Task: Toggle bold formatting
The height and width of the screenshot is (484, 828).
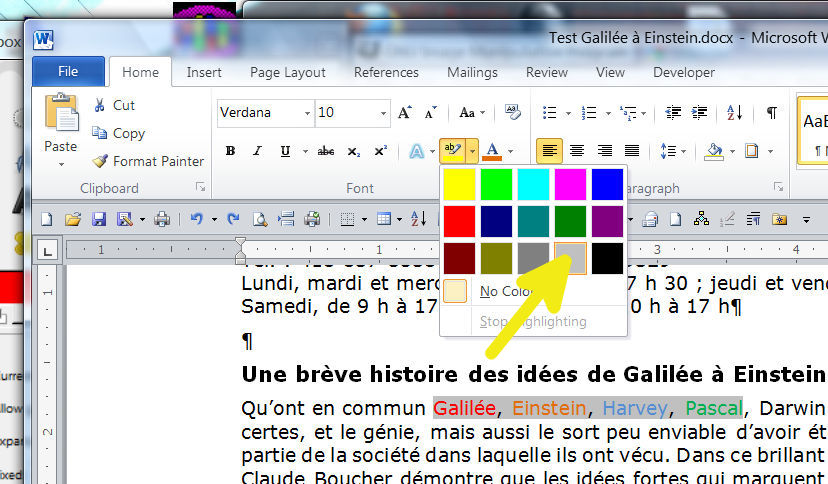Action: [230, 151]
